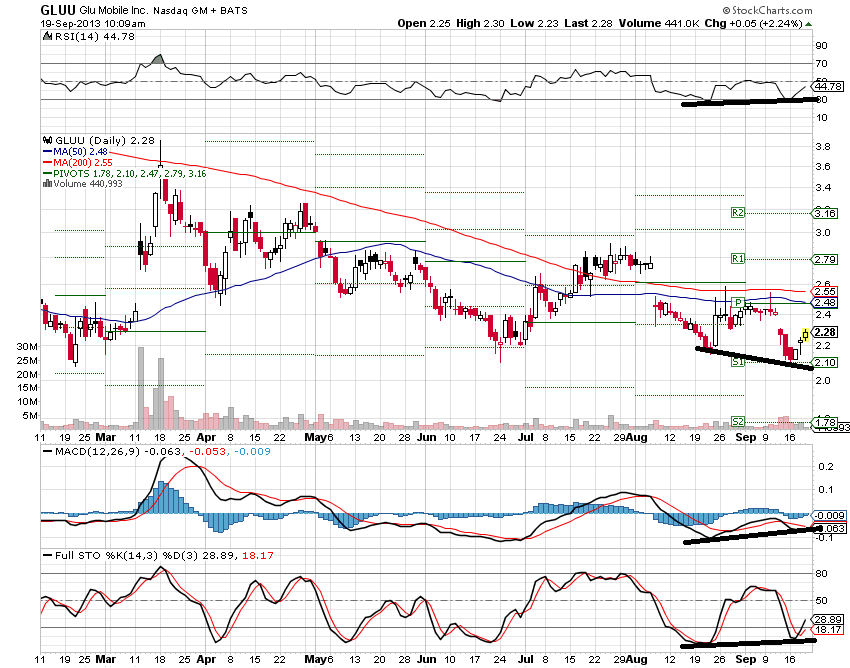Image resolution: width=850 pixels, height=668 pixels.
Task: Click the R1 pivot marker
Action: click(738, 259)
